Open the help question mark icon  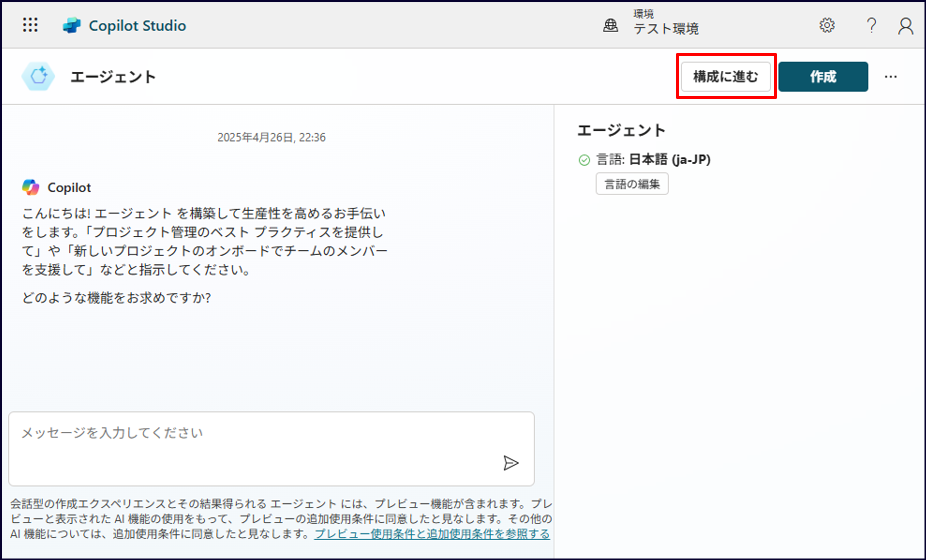click(871, 25)
